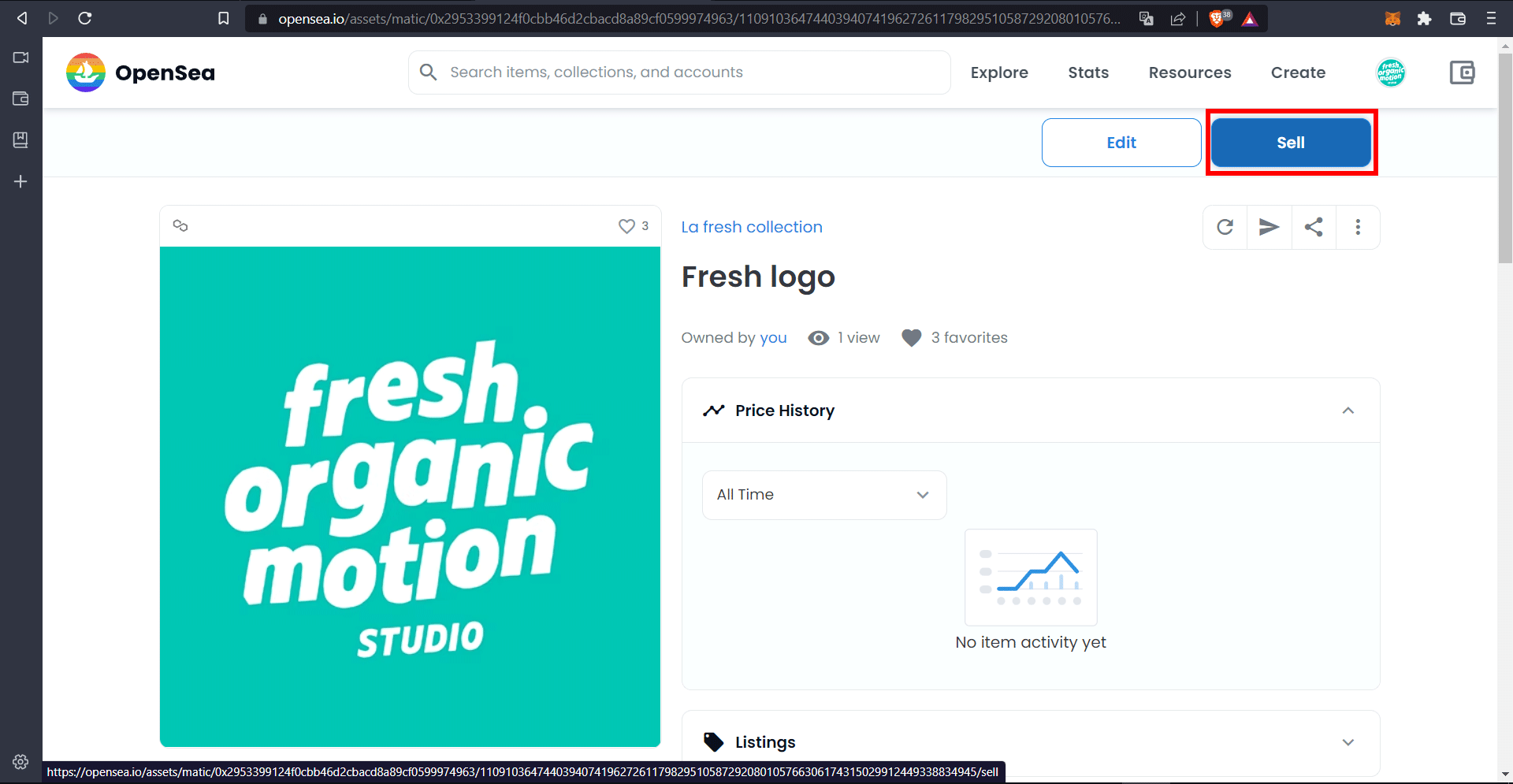
Task: Click the search magnifier icon
Action: pyautogui.click(x=428, y=72)
